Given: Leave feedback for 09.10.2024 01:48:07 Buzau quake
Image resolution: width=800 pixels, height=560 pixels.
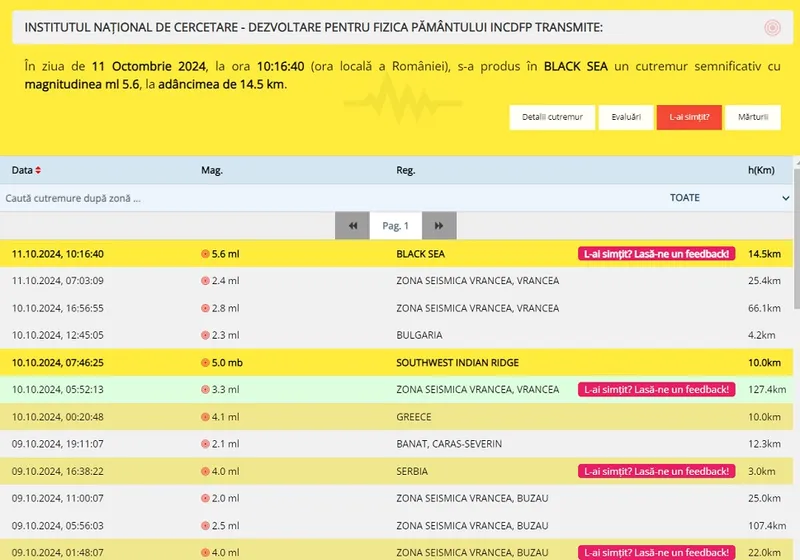Looking at the screenshot, I should point(657,552).
